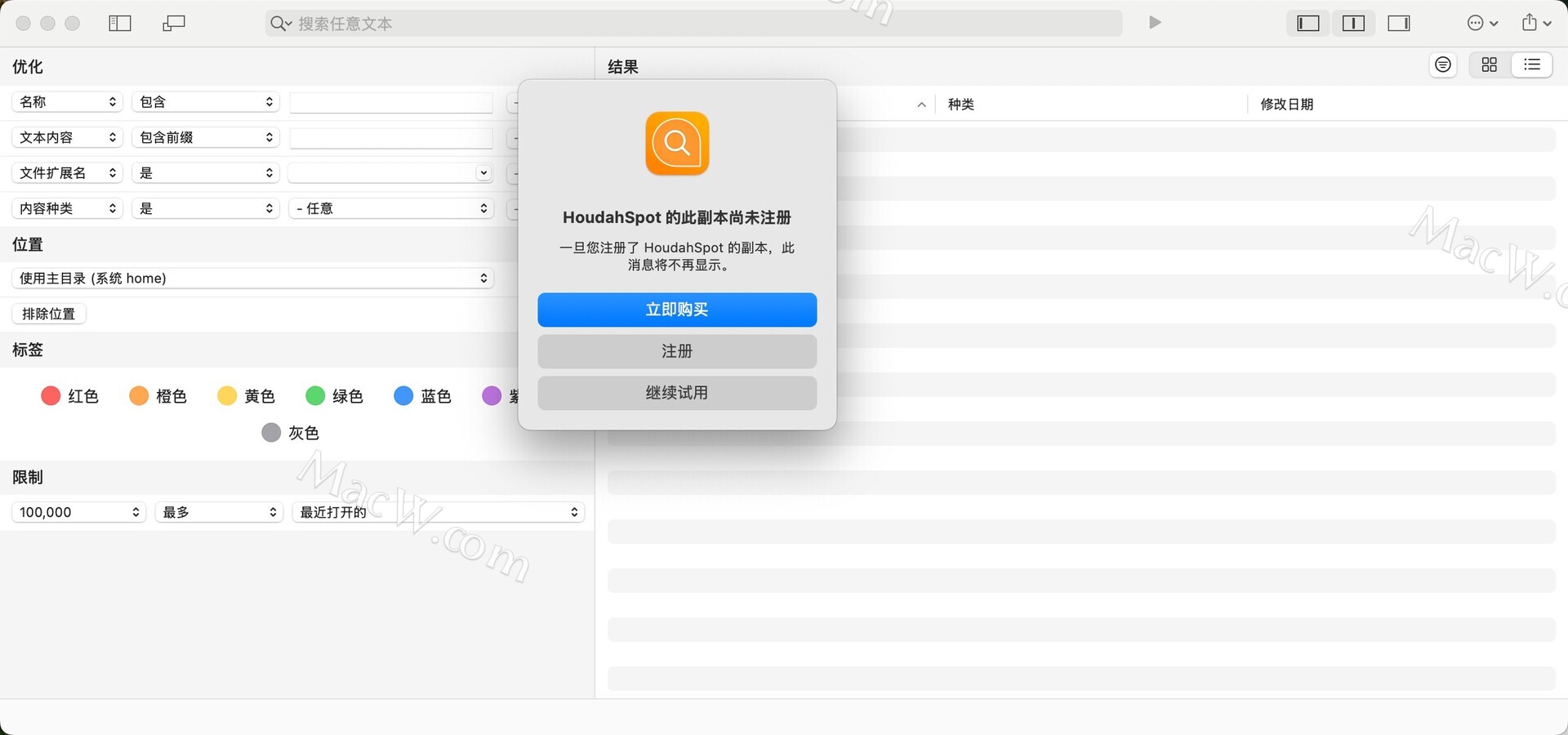Start the search with the play button
This screenshot has height=735, width=1568.
(1155, 23)
